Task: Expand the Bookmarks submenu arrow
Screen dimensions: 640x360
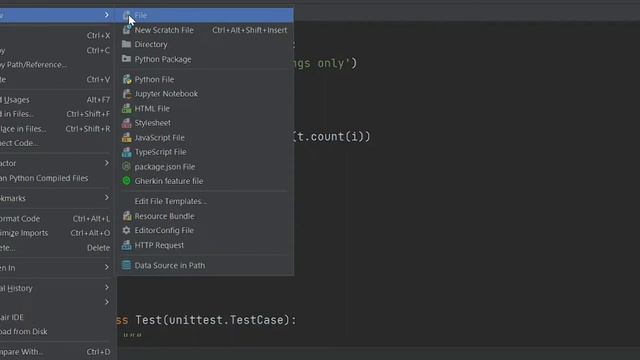Action: point(107,198)
